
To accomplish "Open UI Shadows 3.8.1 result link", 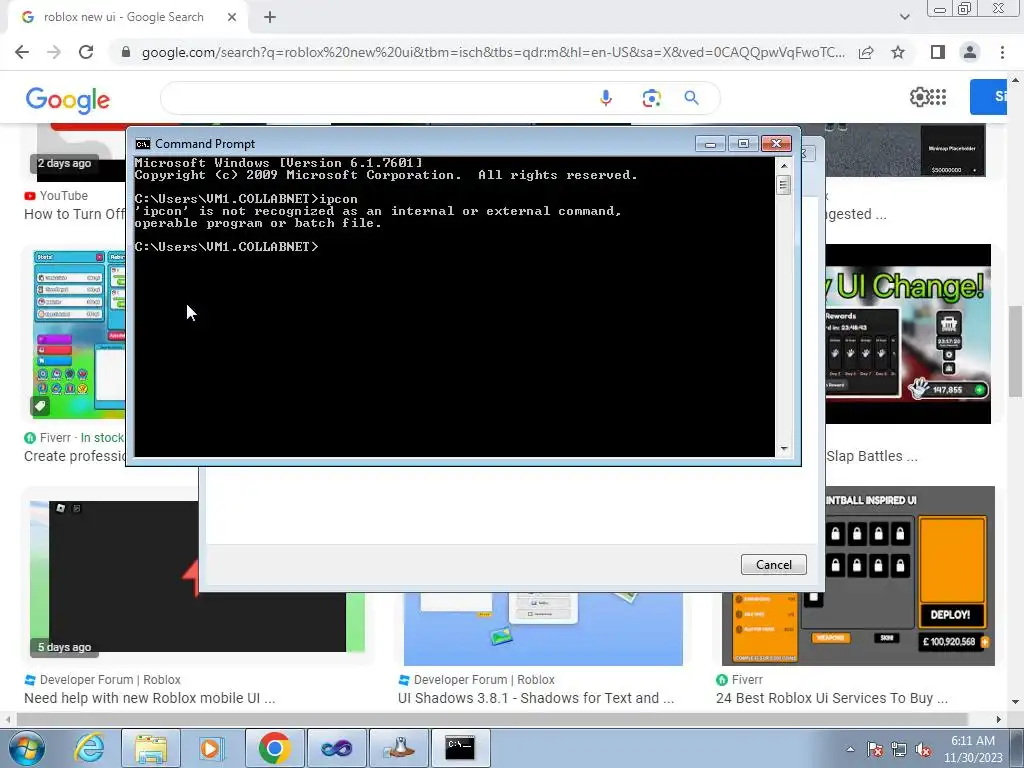I will pyautogui.click(x=536, y=697).
